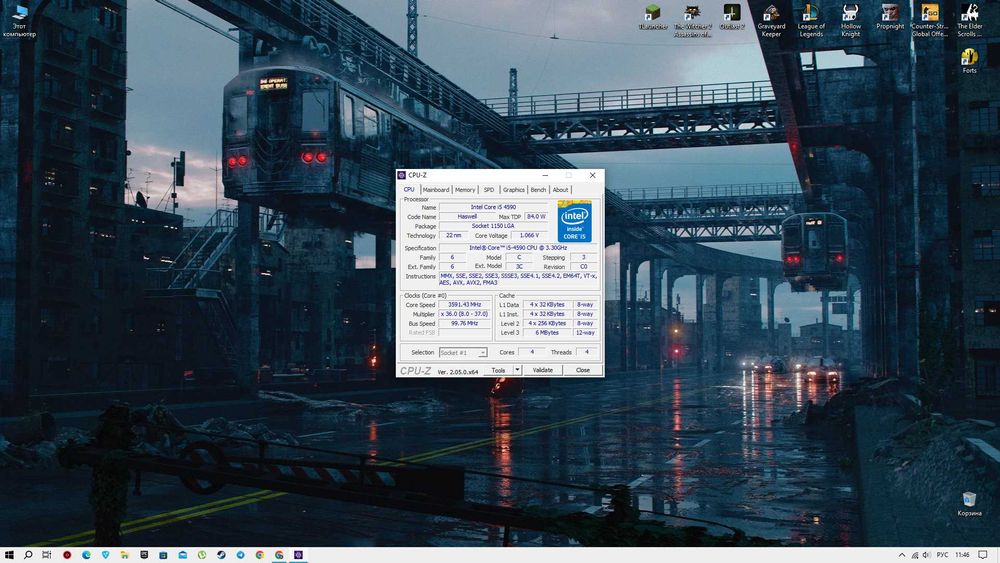Expand the Tools dropdown arrow
The image size is (1000, 563).
[518, 370]
